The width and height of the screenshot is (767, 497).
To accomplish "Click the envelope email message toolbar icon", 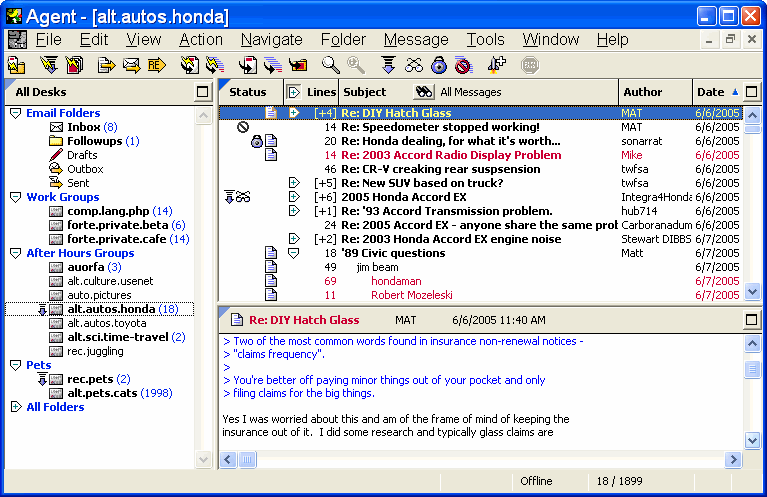I will 131,66.
